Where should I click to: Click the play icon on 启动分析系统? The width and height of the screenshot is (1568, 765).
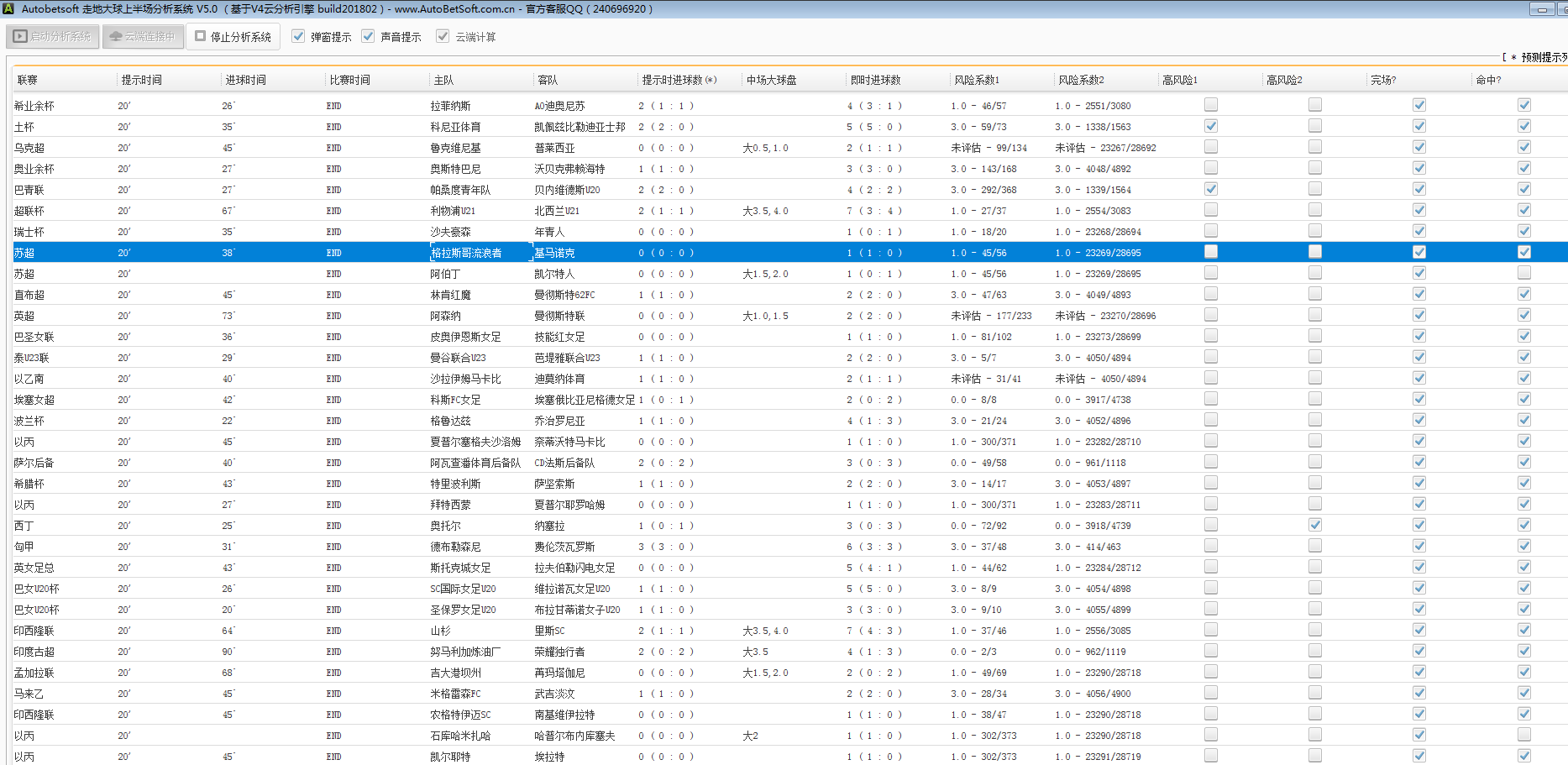[x=20, y=37]
